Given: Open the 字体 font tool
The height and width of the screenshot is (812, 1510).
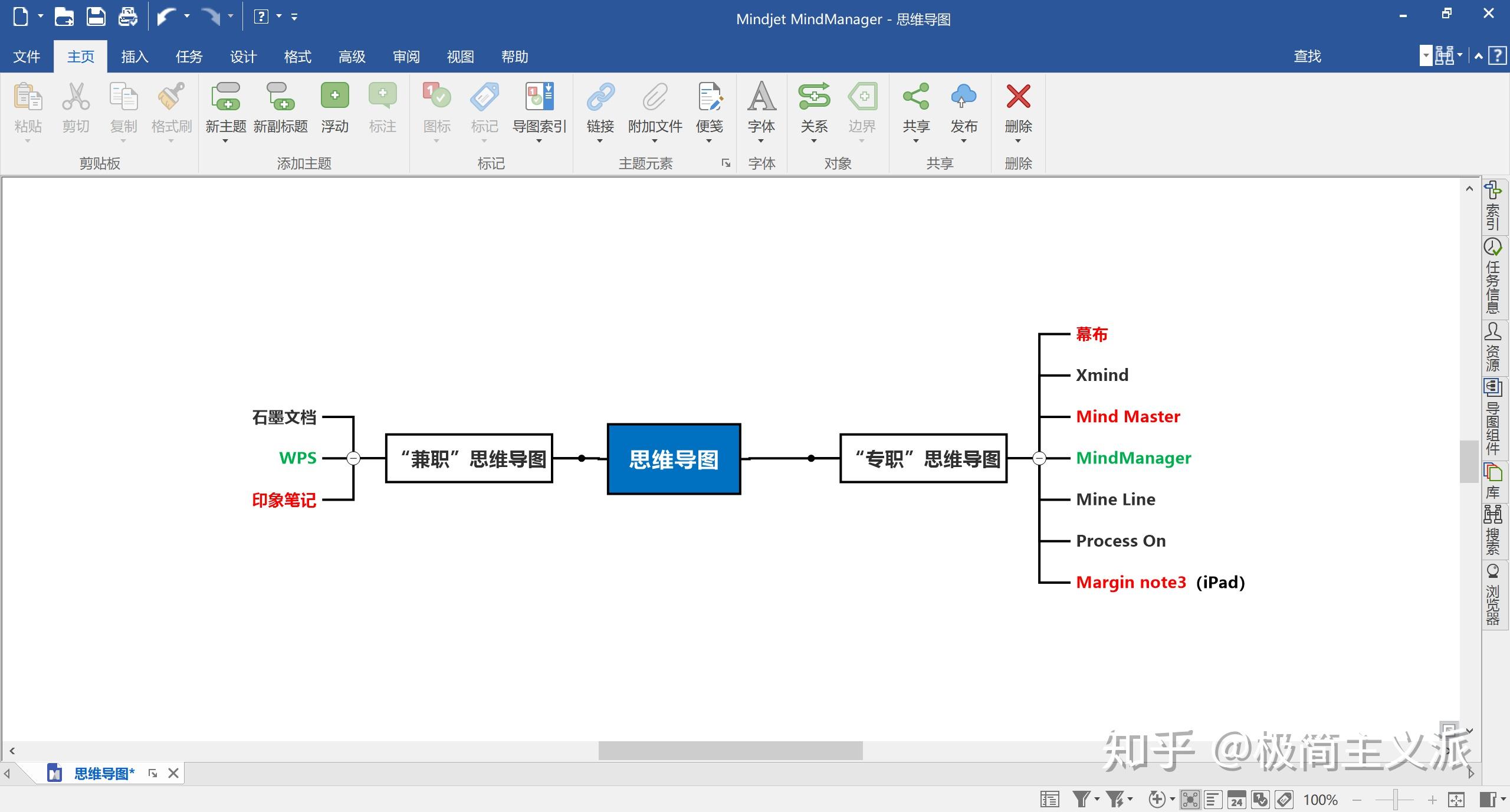Looking at the screenshot, I should [761, 111].
